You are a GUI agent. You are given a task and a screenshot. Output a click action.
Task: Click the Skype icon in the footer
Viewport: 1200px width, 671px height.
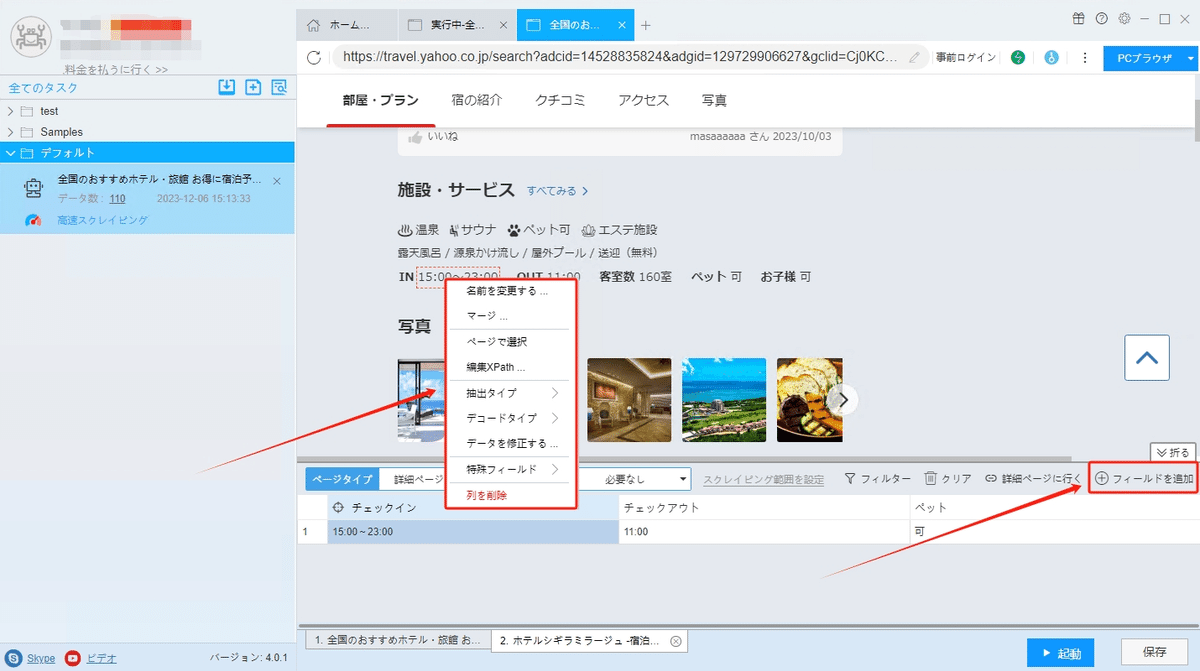point(13,658)
